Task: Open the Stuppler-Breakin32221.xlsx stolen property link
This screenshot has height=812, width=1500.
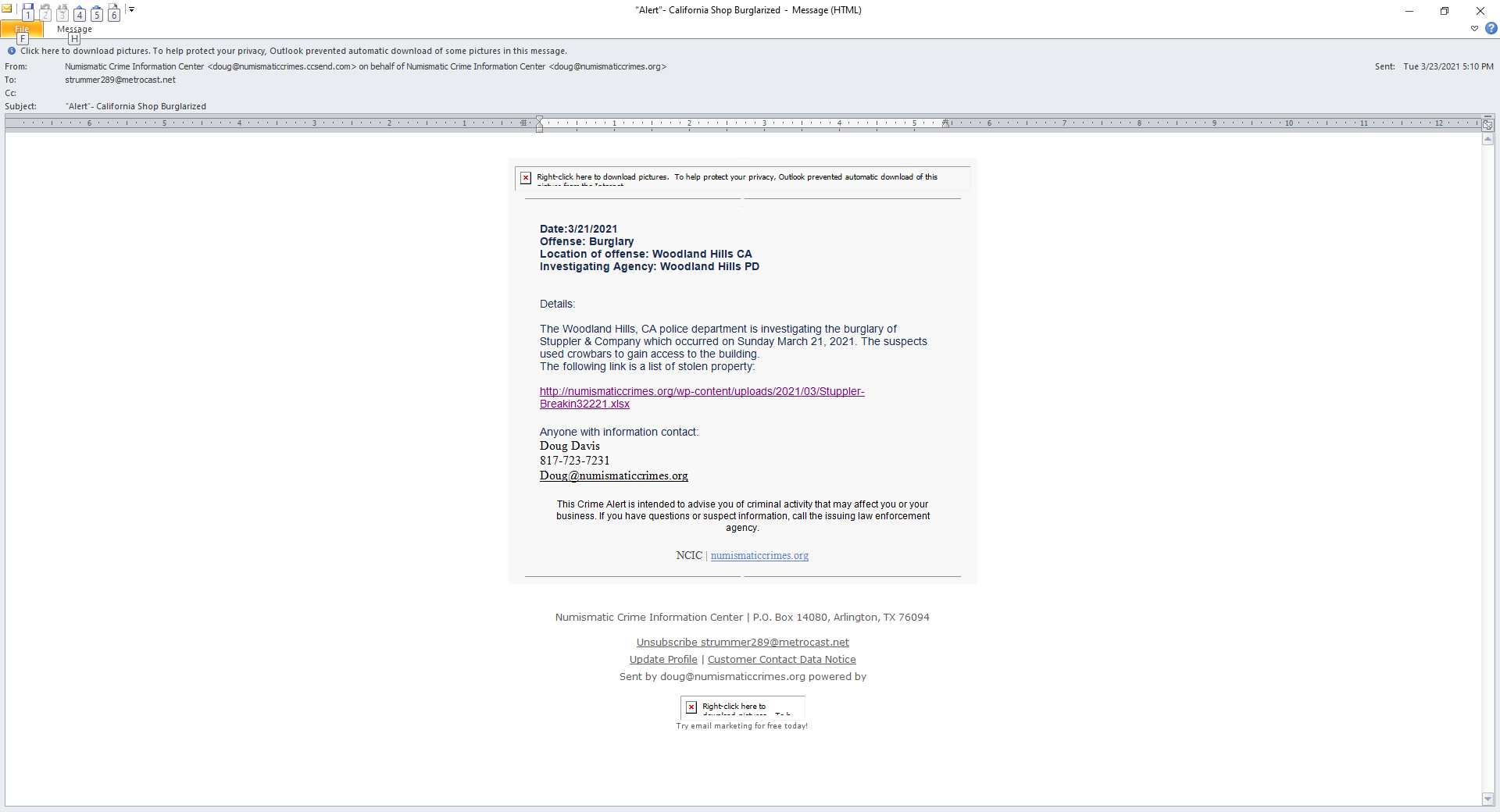Action: (701, 397)
